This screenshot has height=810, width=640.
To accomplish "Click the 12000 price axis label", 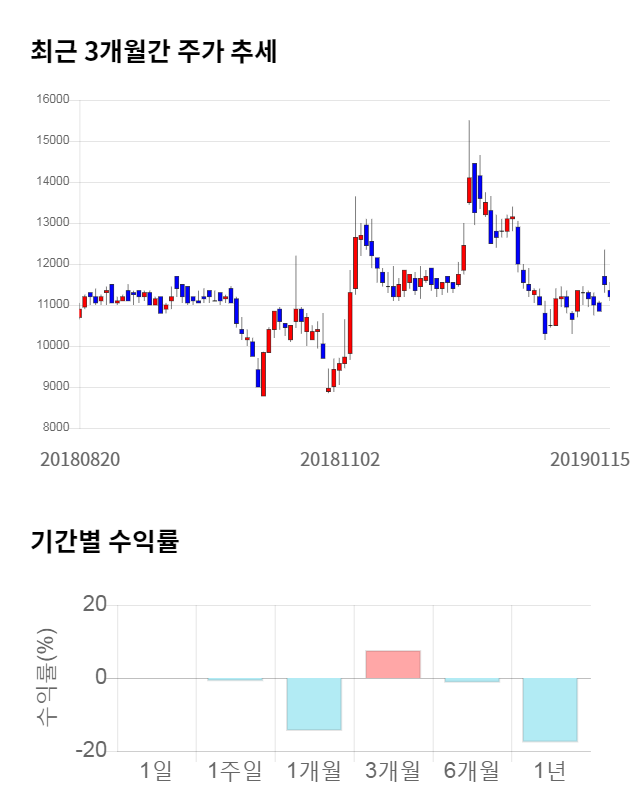I will click(x=52, y=264).
